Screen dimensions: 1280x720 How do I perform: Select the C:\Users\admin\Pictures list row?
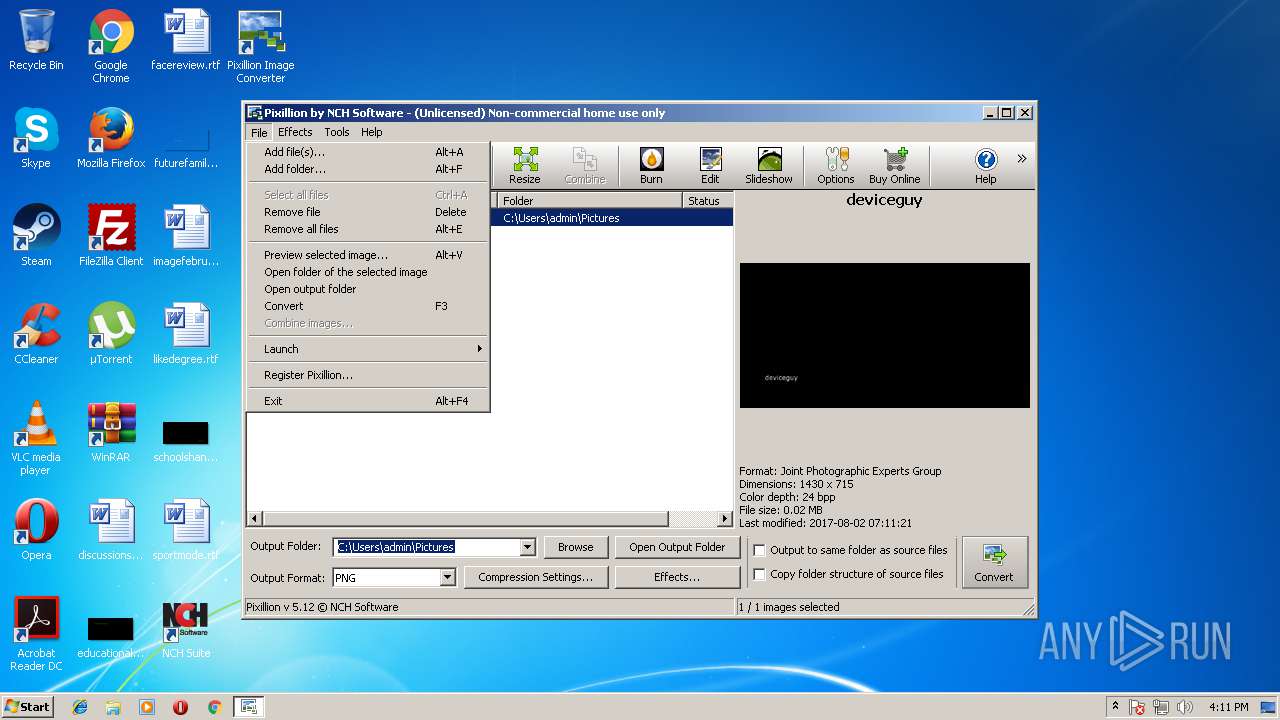tap(612, 218)
